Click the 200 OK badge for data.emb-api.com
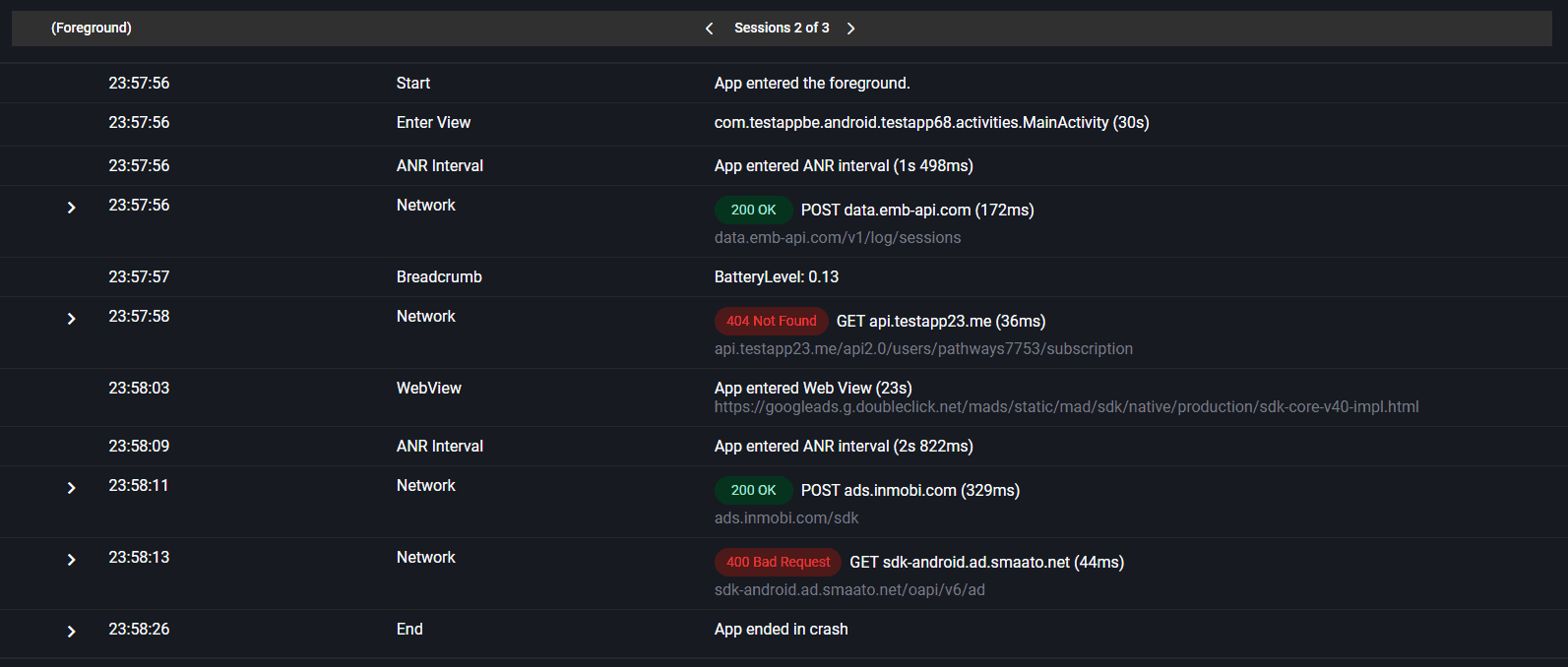This screenshot has height=667, width=1568. [x=753, y=210]
